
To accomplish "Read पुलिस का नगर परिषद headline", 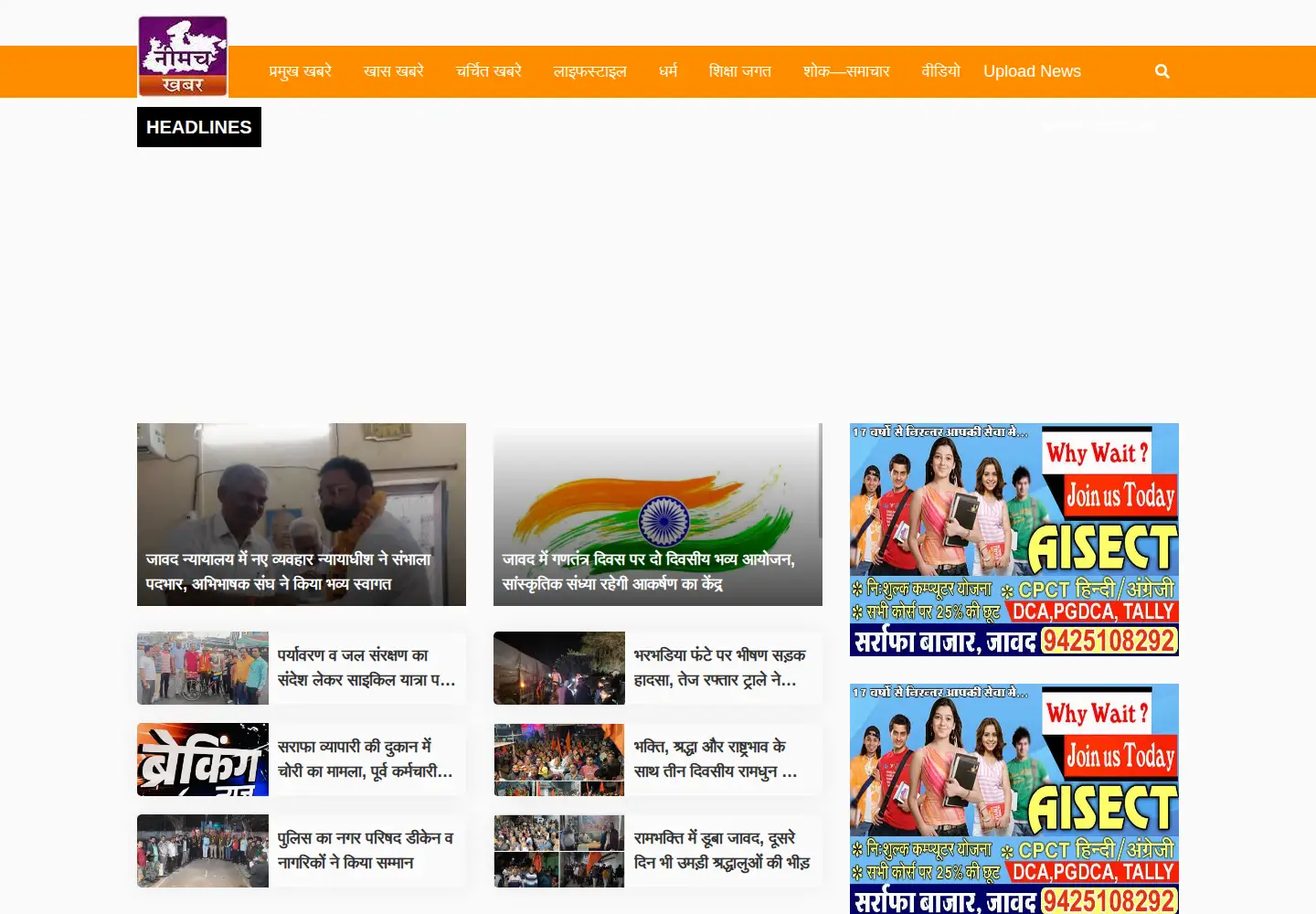I will tap(366, 851).
